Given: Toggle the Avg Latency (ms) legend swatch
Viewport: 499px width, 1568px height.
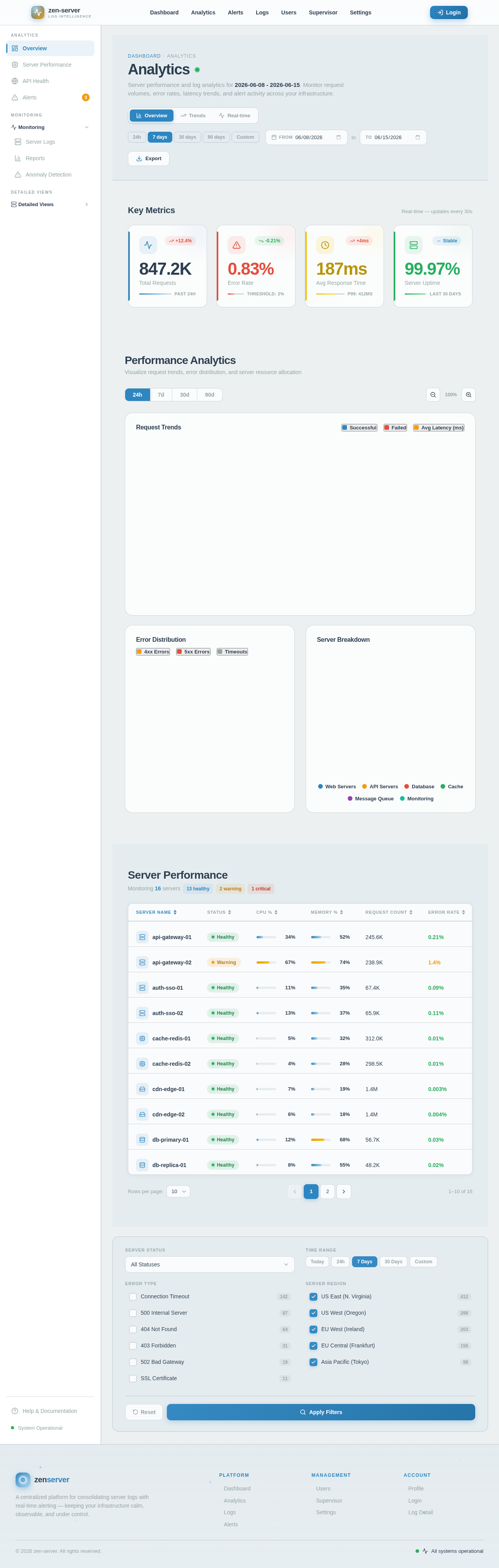Looking at the screenshot, I should pyautogui.click(x=416, y=428).
